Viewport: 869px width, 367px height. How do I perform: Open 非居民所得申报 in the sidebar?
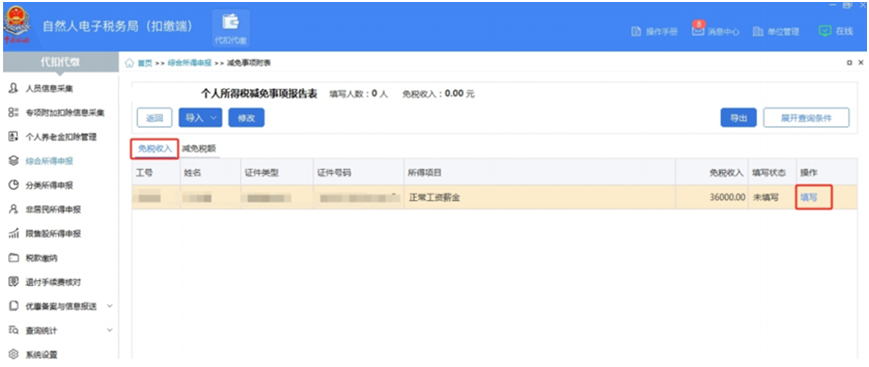(x=53, y=210)
